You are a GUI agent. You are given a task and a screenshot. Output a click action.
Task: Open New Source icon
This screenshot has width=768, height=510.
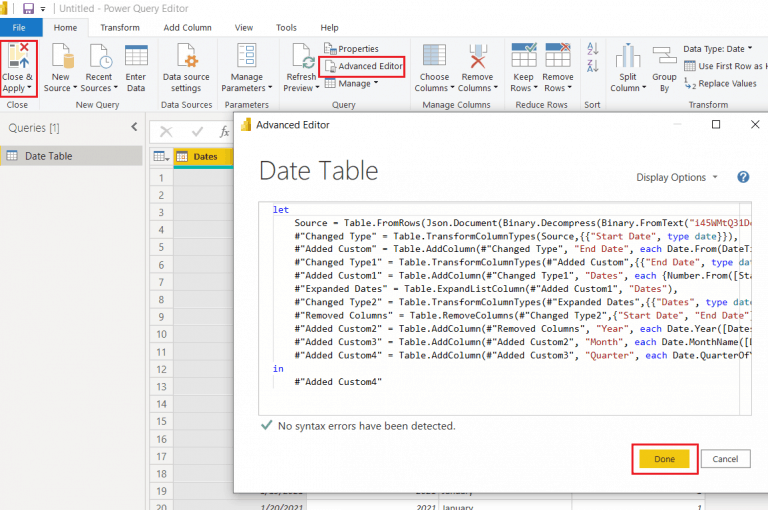tap(63, 55)
